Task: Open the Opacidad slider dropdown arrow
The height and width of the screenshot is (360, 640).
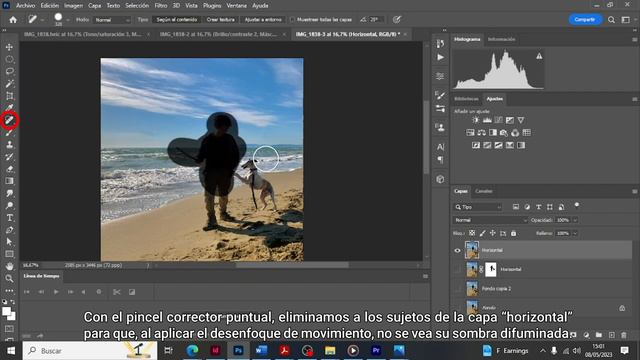Action: coord(575,220)
